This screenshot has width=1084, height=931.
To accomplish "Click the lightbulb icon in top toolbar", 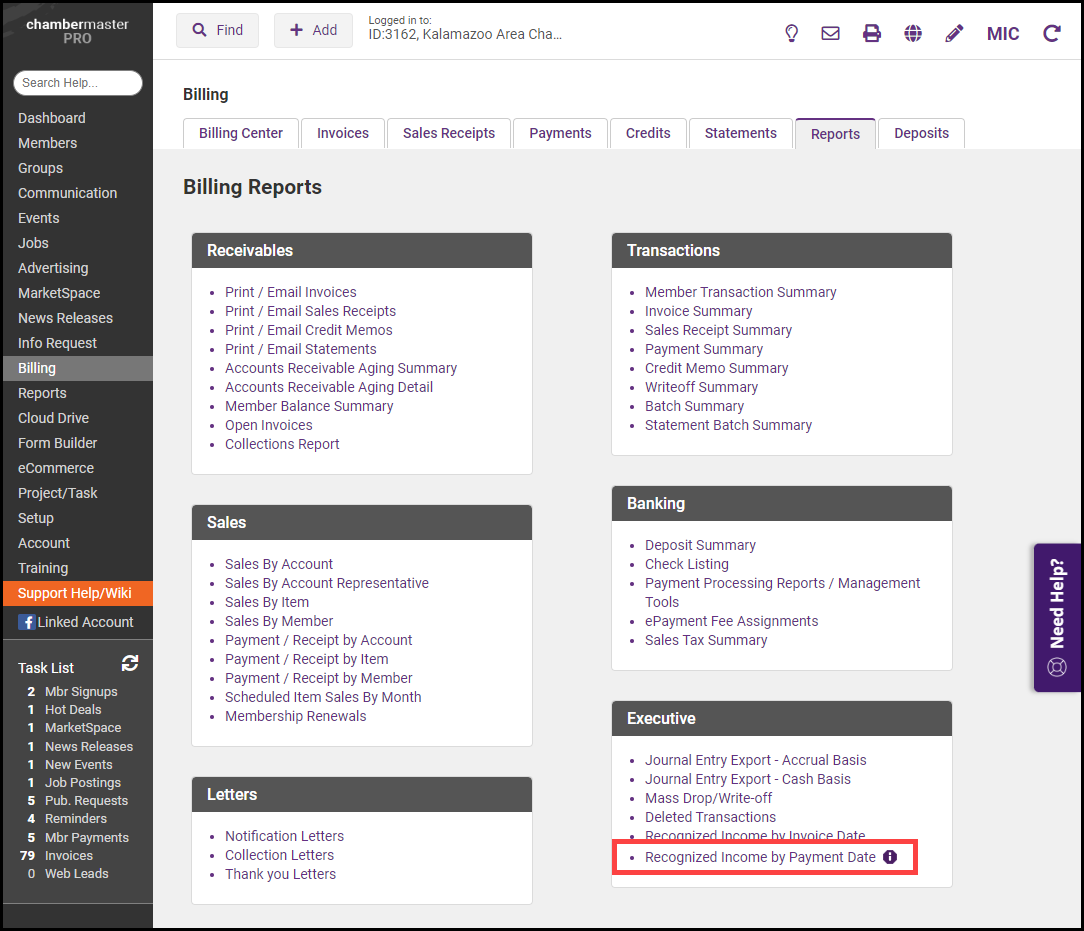I will [791, 33].
